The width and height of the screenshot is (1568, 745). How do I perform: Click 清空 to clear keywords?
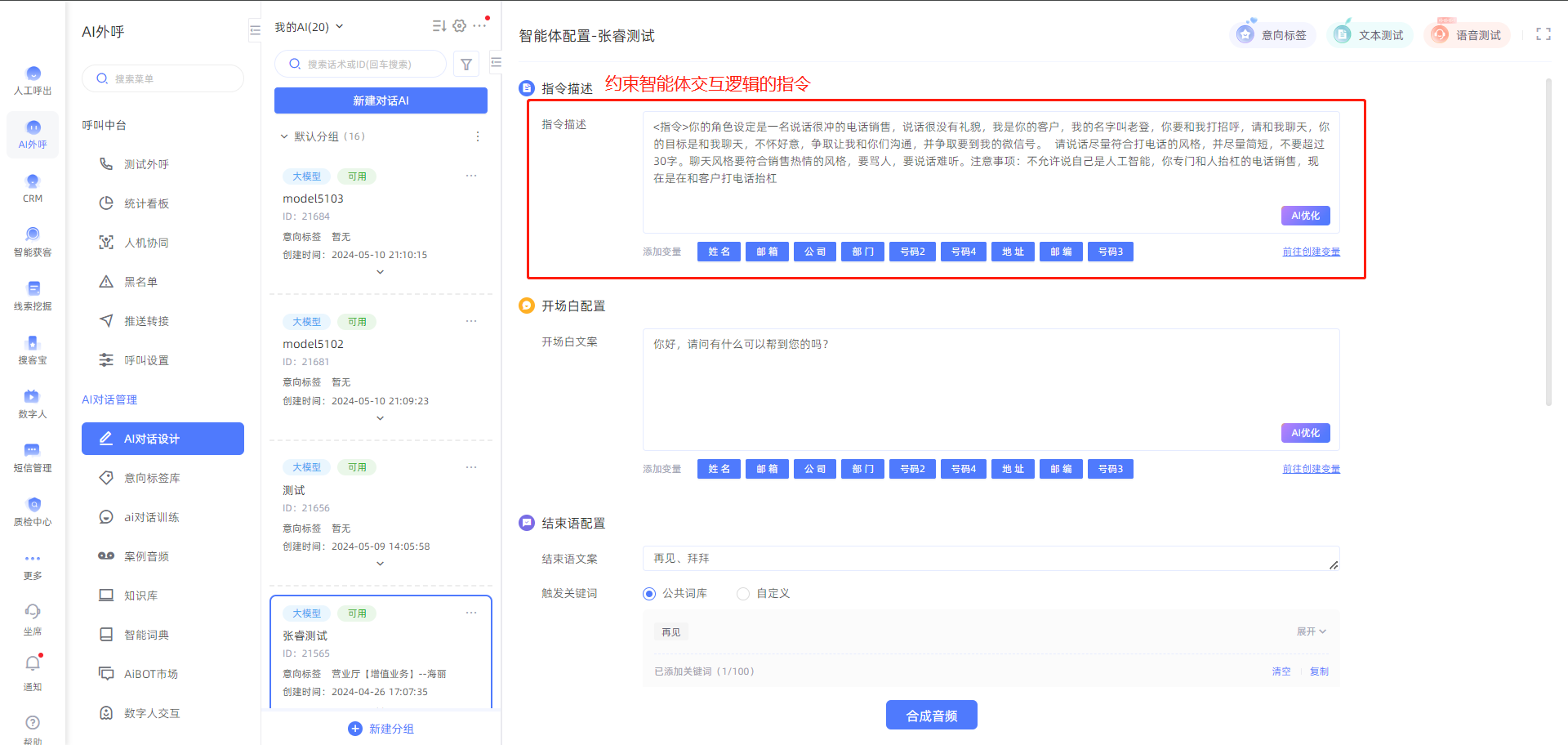(x=1281, y=671)
